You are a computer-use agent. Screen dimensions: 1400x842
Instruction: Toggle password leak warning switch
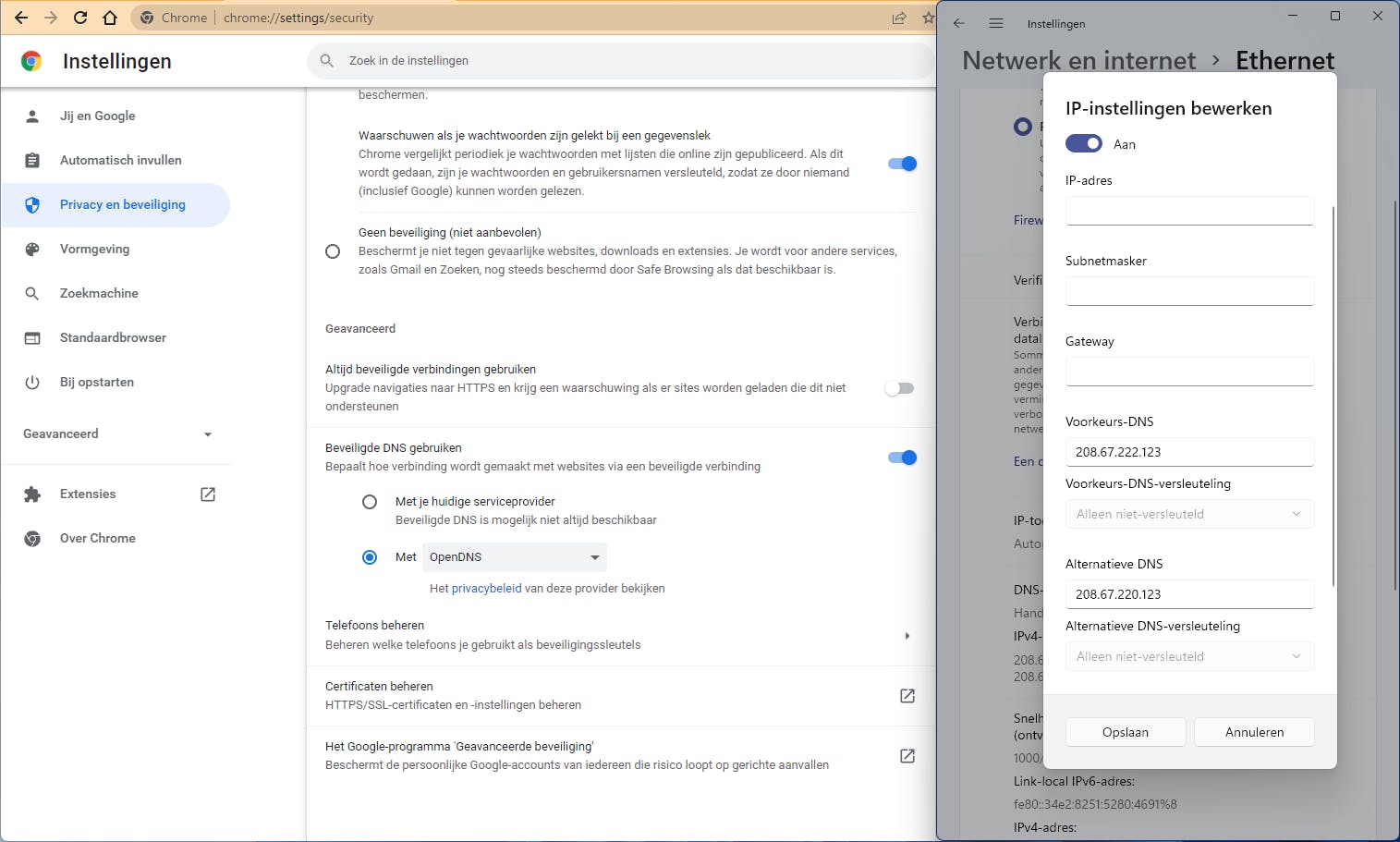point(902,164)
